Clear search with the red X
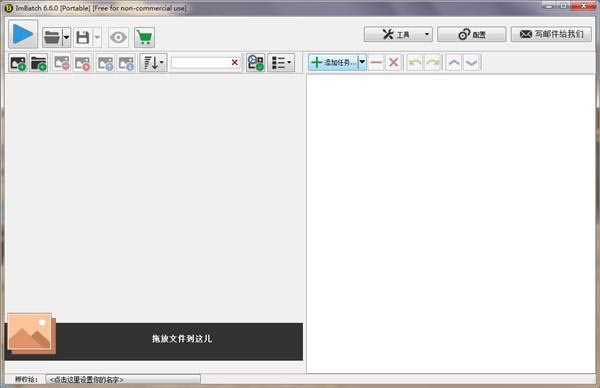 [235, 63]
